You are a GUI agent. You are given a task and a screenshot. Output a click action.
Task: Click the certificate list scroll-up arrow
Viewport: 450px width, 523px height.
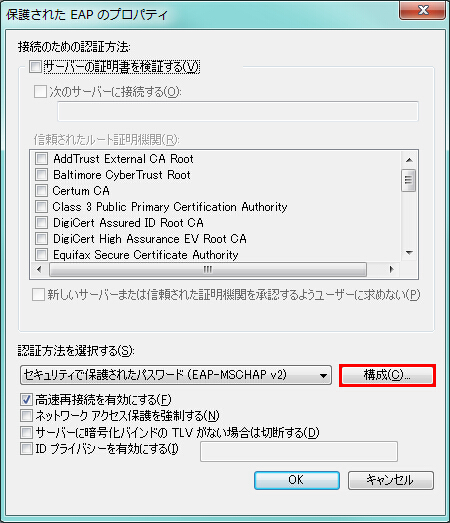409,160
